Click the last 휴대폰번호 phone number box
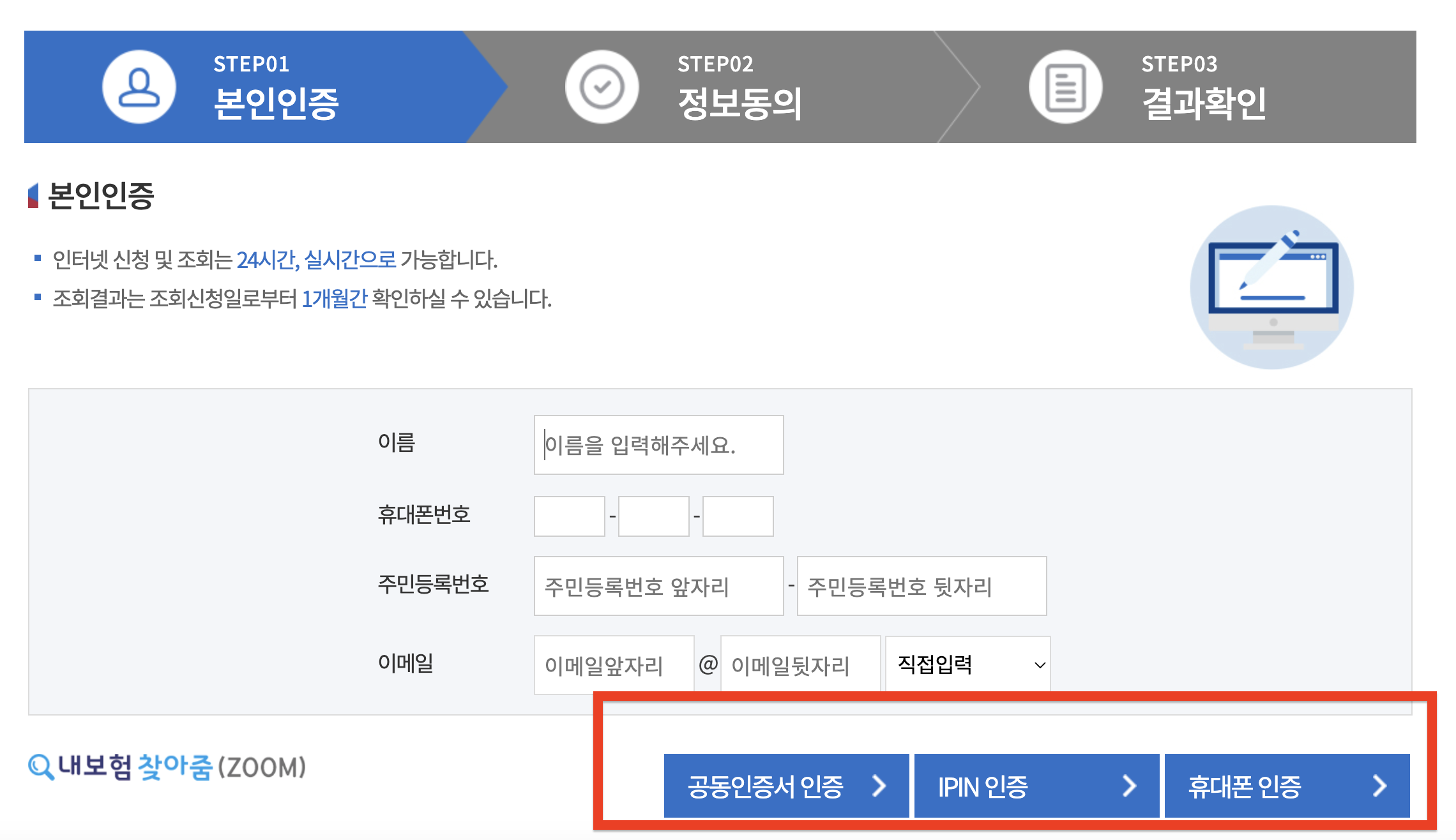1456x840 pixels. 738,516
